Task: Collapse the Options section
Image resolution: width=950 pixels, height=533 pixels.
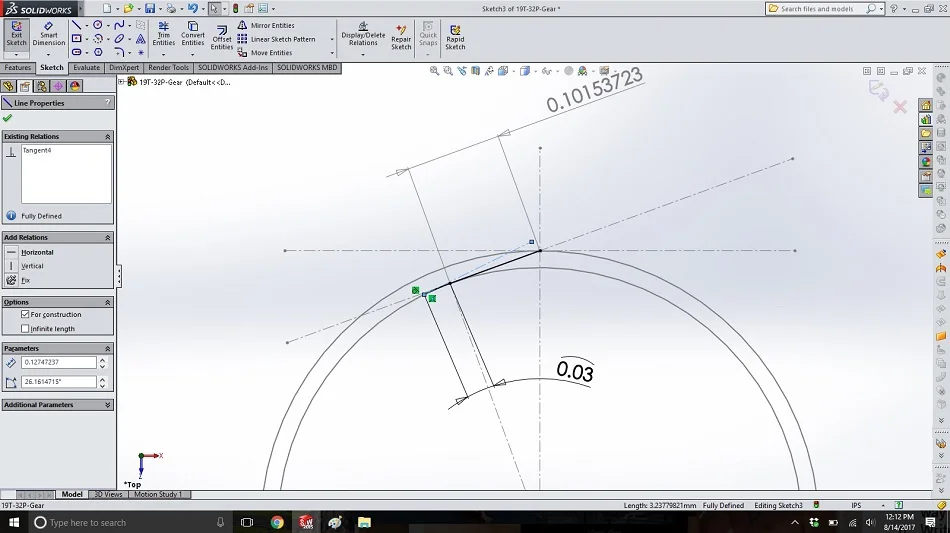Action: pyautogui.click(x=108, y=302)
